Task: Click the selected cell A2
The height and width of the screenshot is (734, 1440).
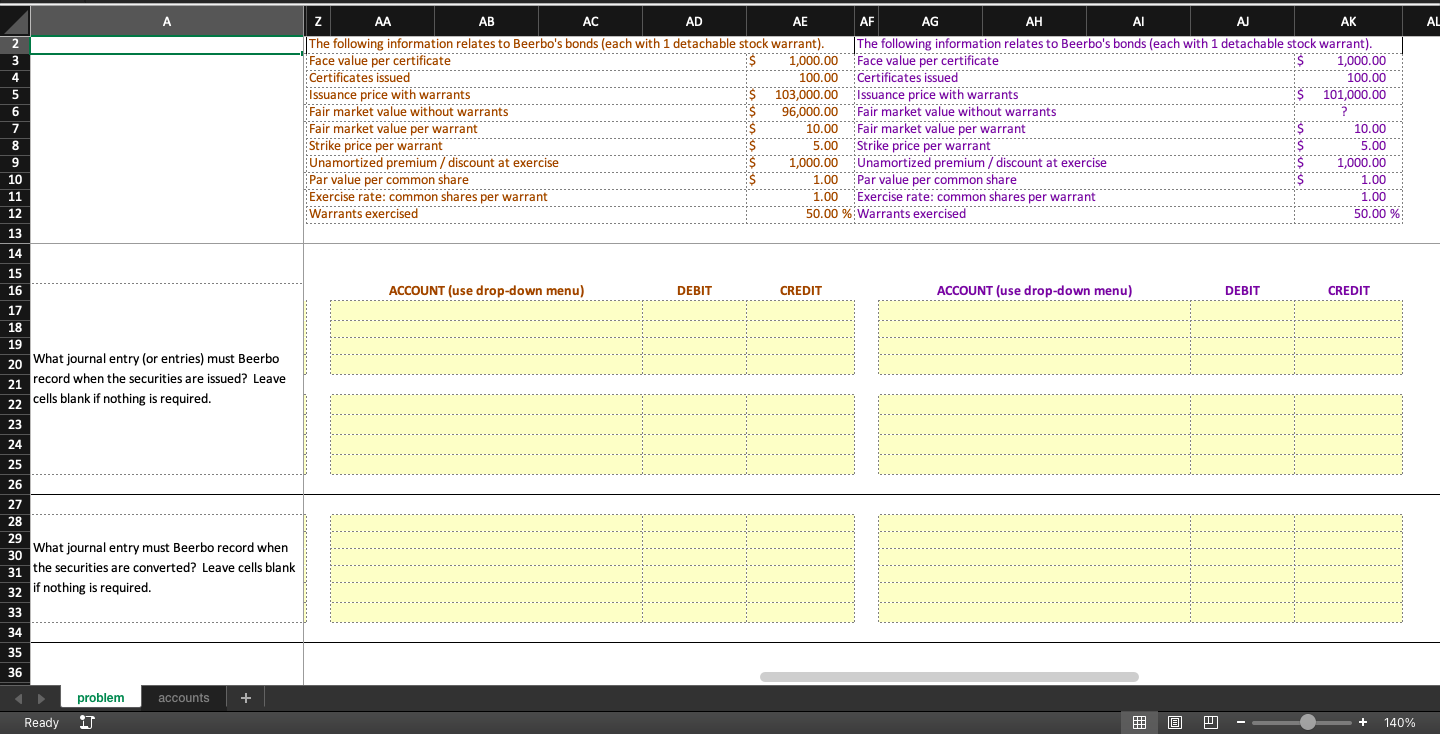Action: pos(167,44)
